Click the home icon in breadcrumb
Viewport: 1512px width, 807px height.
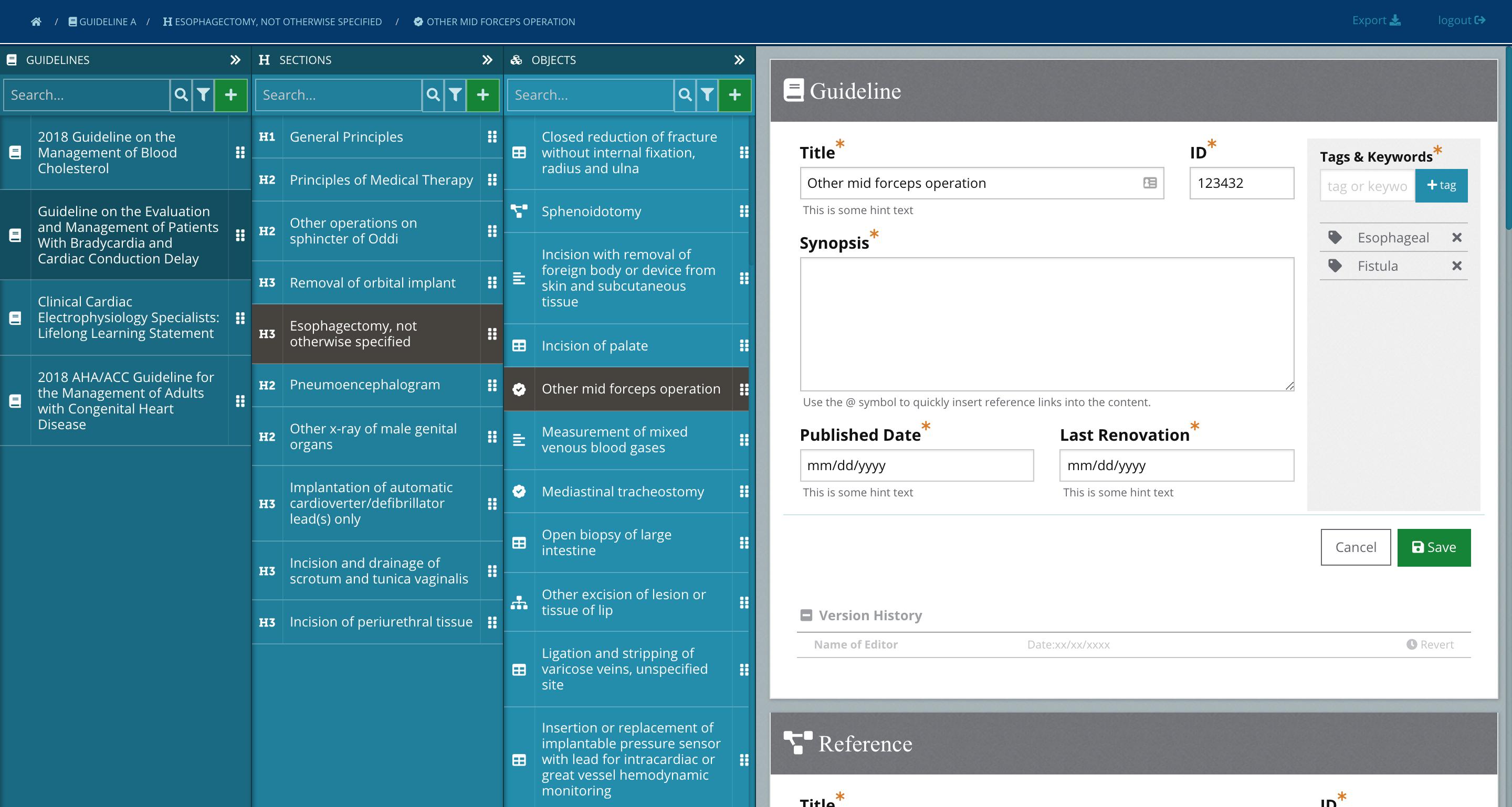(36, 22)
